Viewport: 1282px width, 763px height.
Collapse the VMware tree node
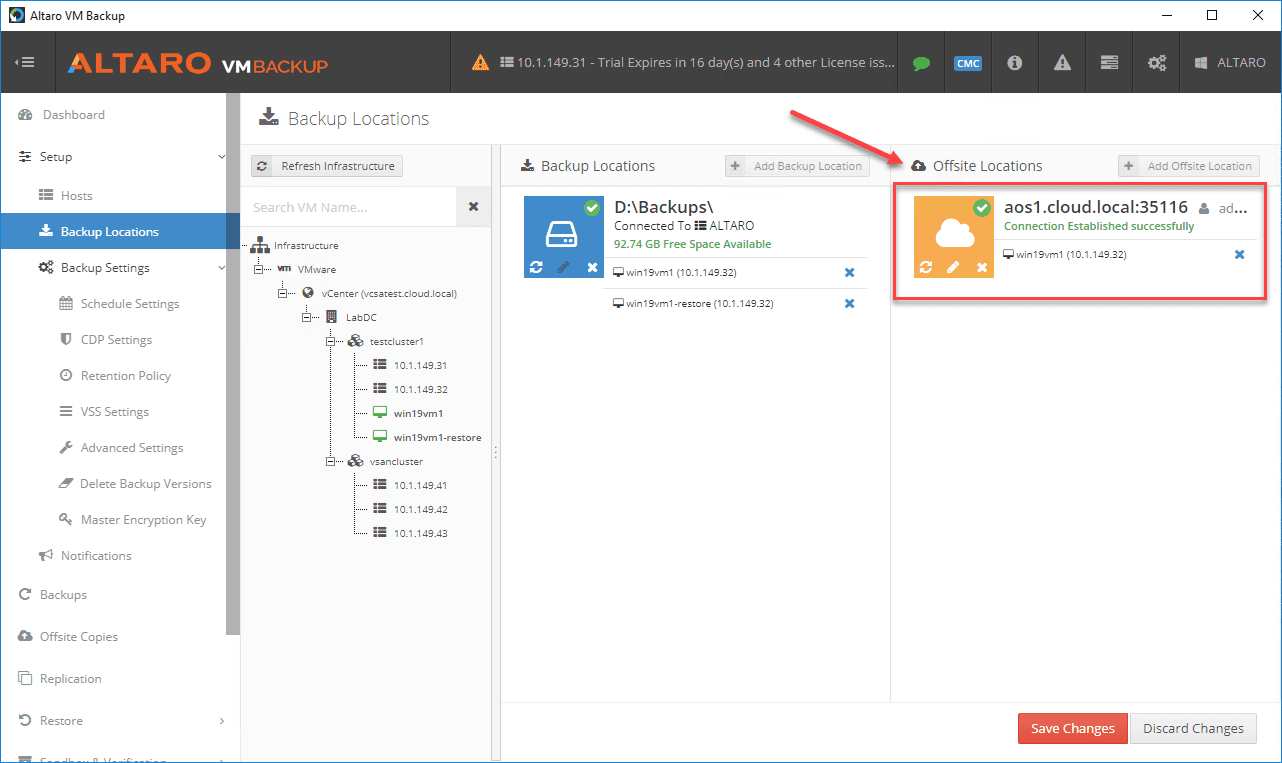point(260,269)
